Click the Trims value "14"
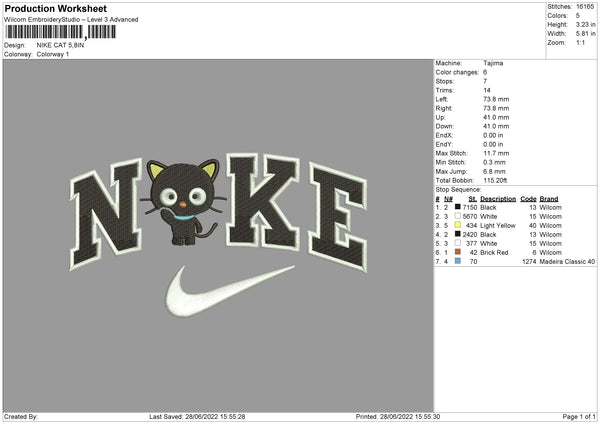This screenshot has height=424, width=600. click(x=487, y=90)
